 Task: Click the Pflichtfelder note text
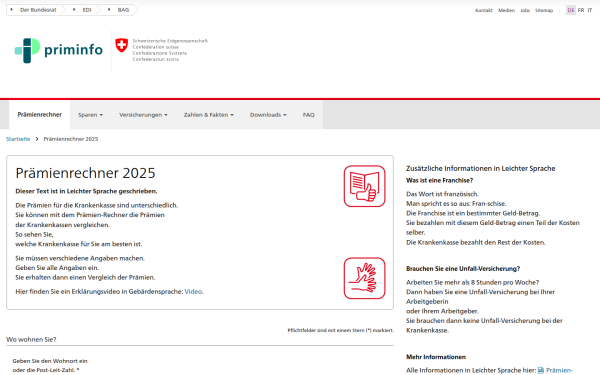click(x=341, y=330)
